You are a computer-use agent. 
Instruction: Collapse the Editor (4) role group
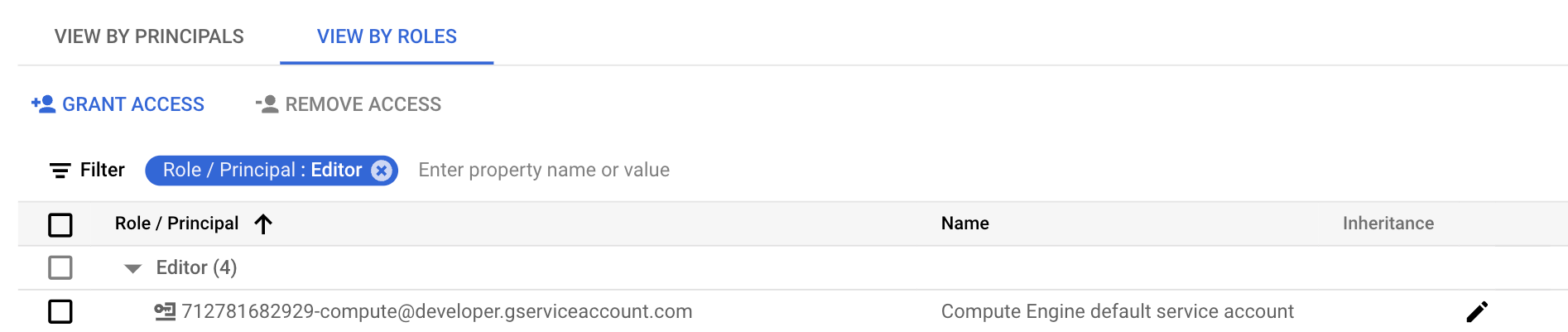coord(132,268)
